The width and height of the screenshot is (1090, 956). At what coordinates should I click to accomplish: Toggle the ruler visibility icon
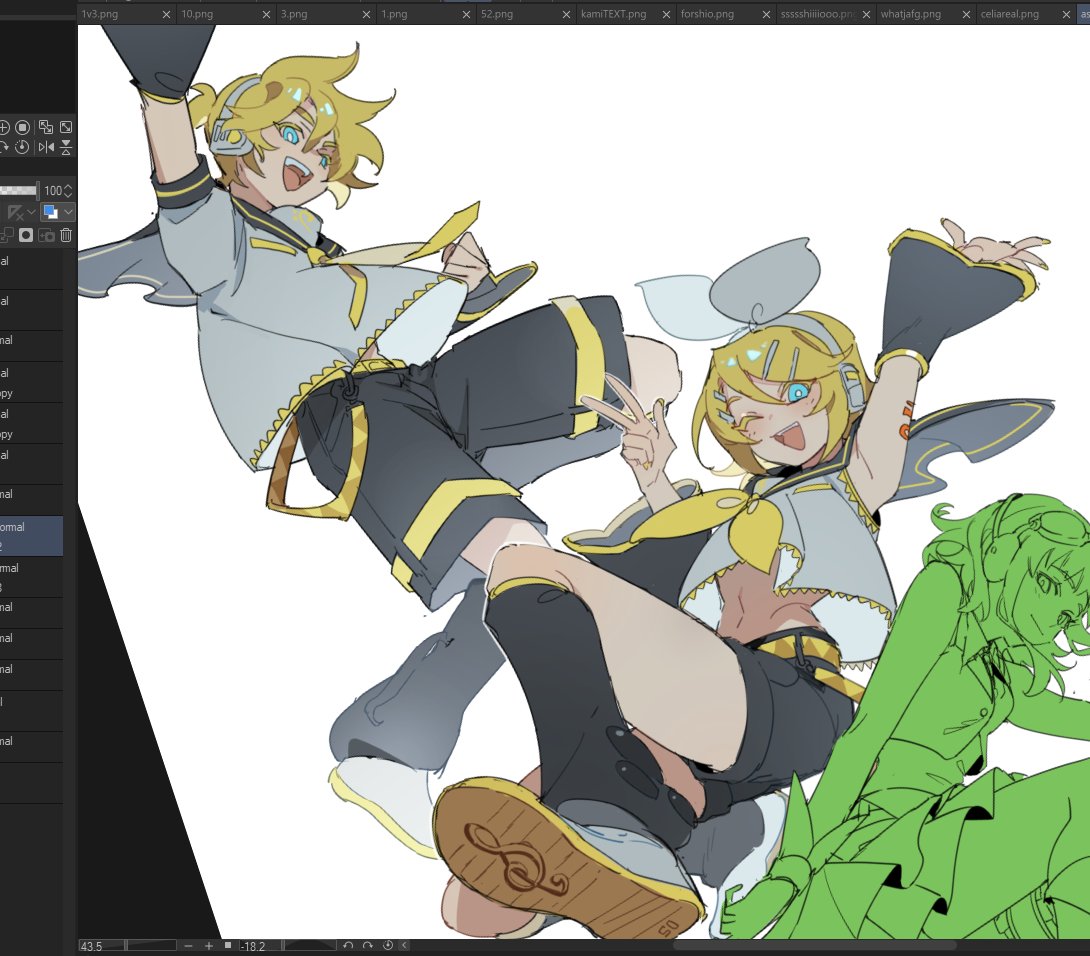pyautogui.click(x=15, y=213)
